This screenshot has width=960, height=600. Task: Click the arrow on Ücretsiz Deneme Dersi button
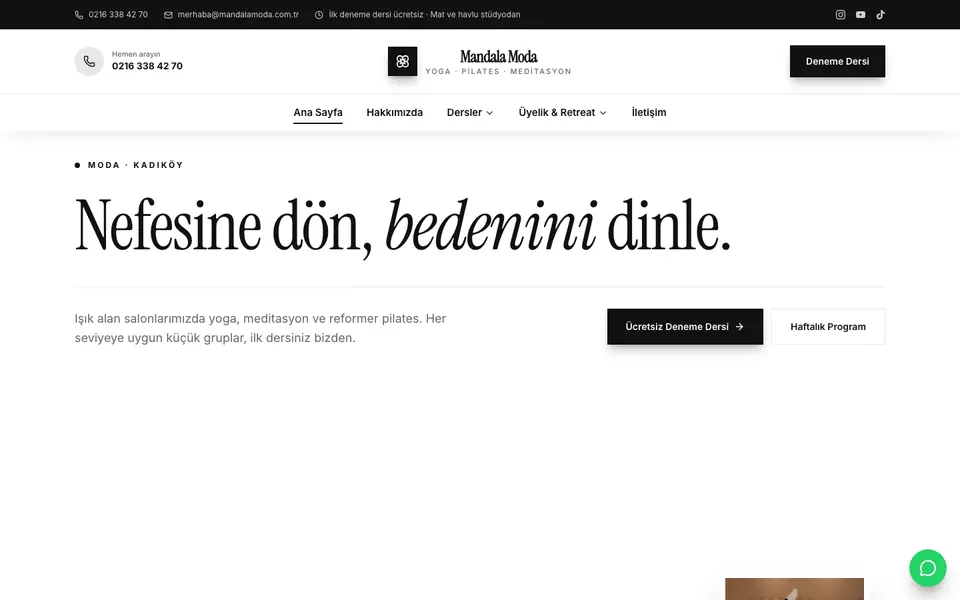[x=740, y=327]
